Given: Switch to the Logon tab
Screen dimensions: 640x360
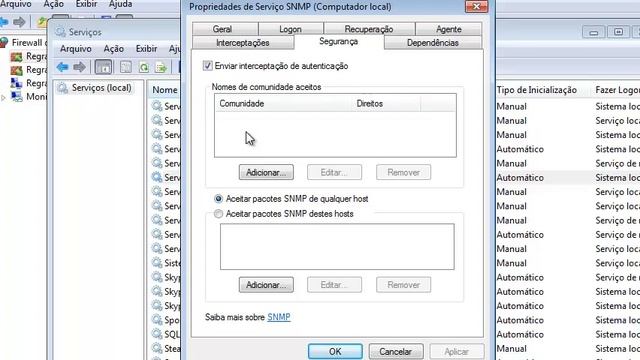Looking at the screenshot, I should point(291,29).
